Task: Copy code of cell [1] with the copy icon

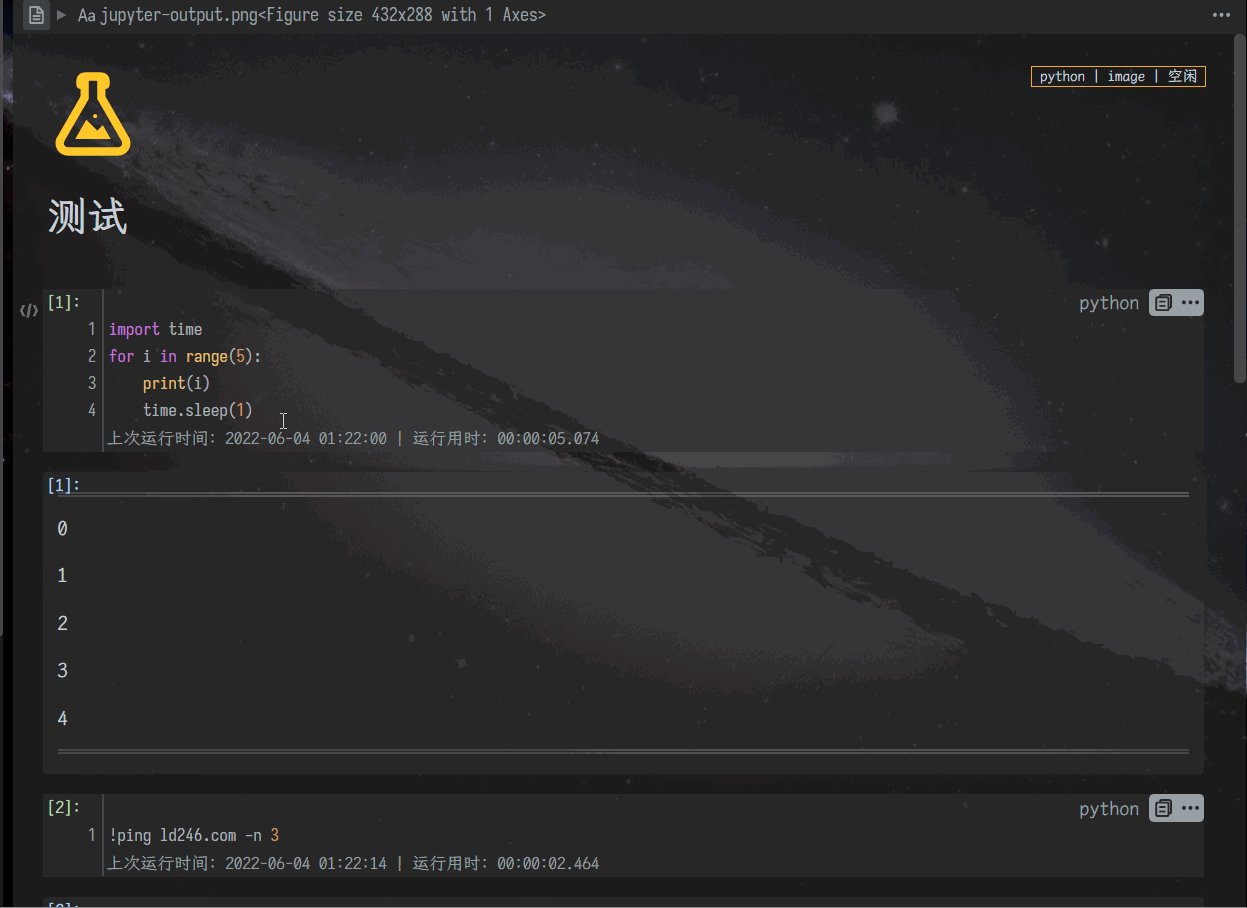Action: (x=1162, y=303)
